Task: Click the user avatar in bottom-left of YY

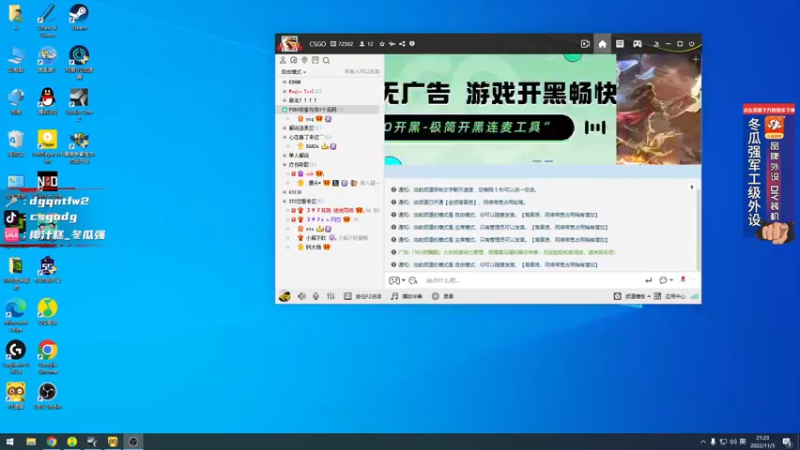Action: click(285, 296)
